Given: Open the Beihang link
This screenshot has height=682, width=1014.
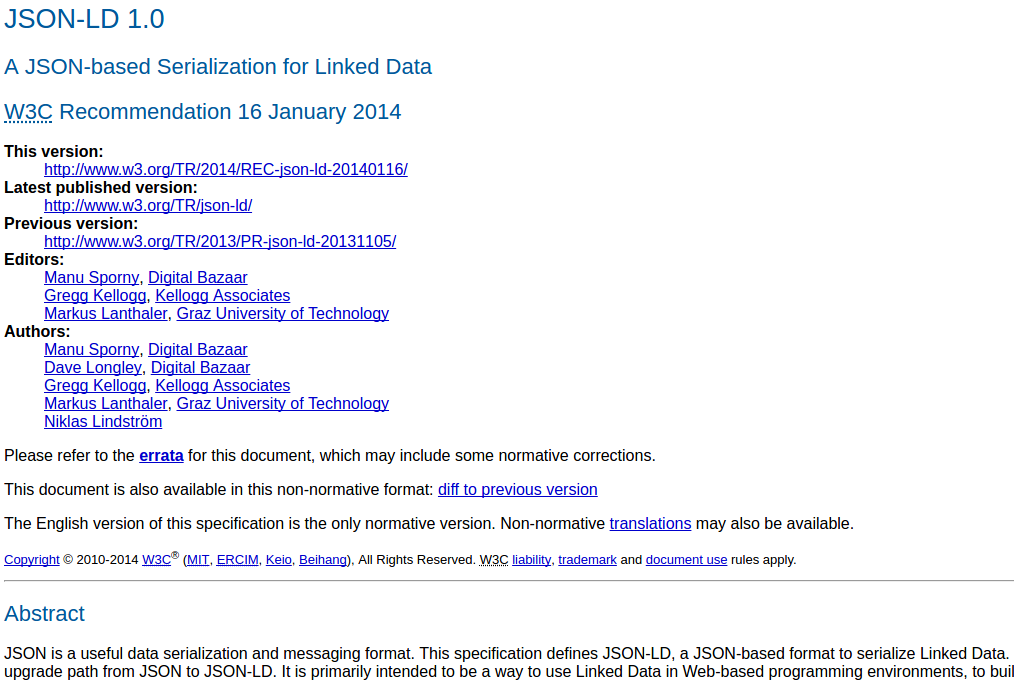Looking at the screenshot, I should coord(323,560).
